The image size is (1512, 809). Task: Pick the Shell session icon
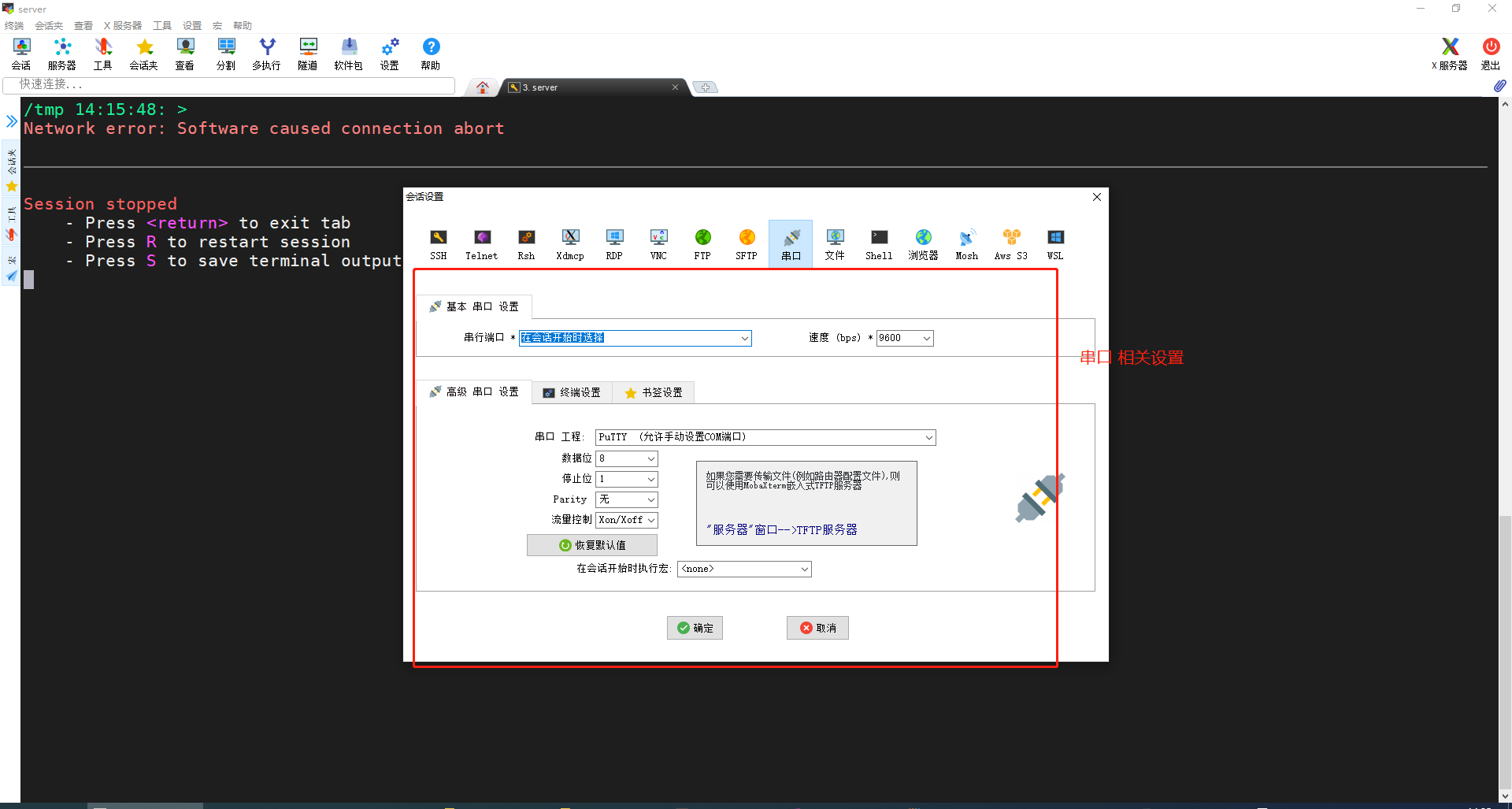(x=879, y=244)
